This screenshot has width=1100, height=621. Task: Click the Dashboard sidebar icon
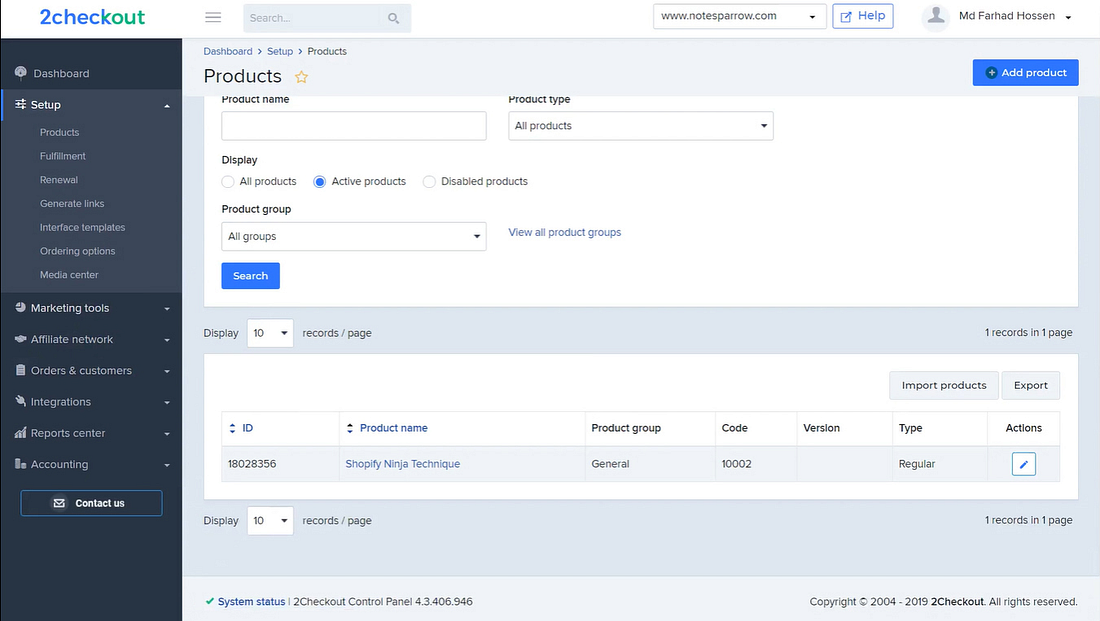20,73
